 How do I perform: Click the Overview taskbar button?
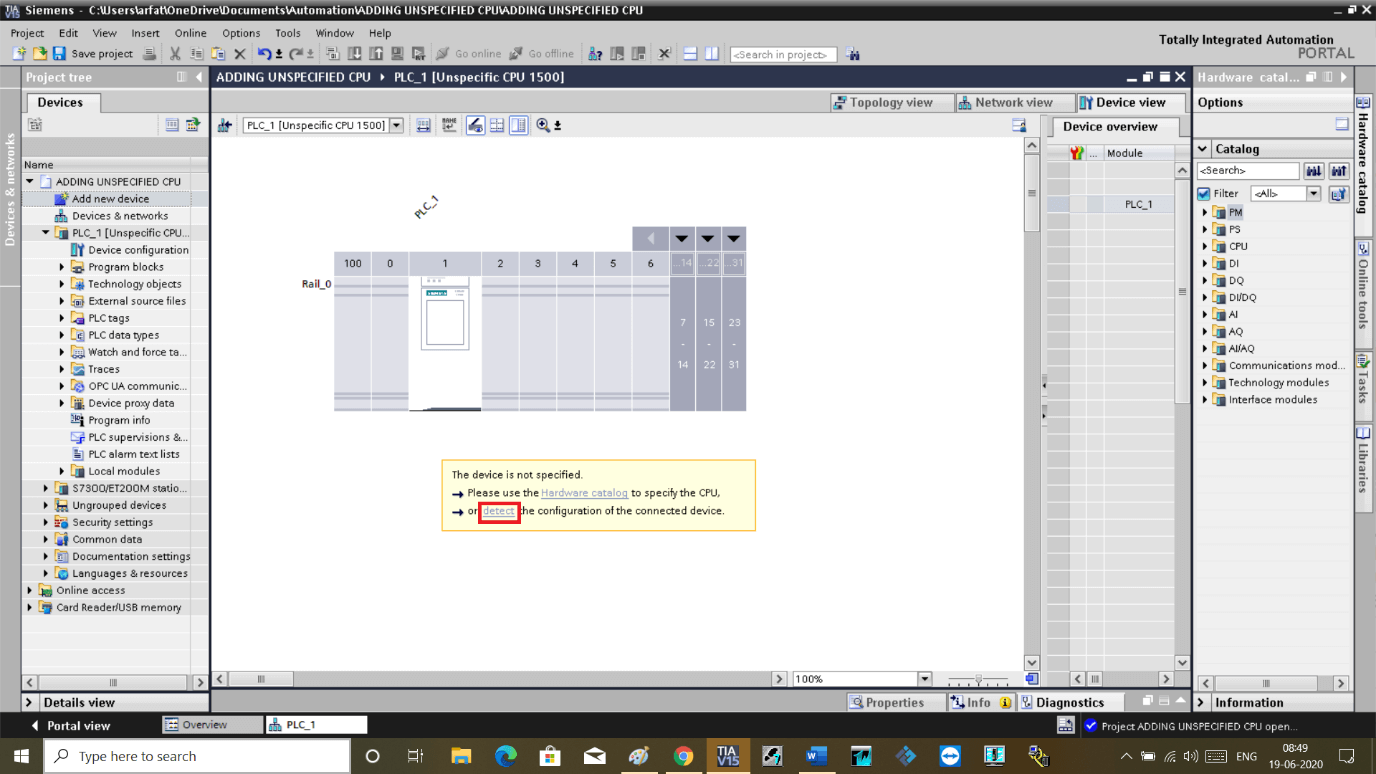click(x=210, y=725)
